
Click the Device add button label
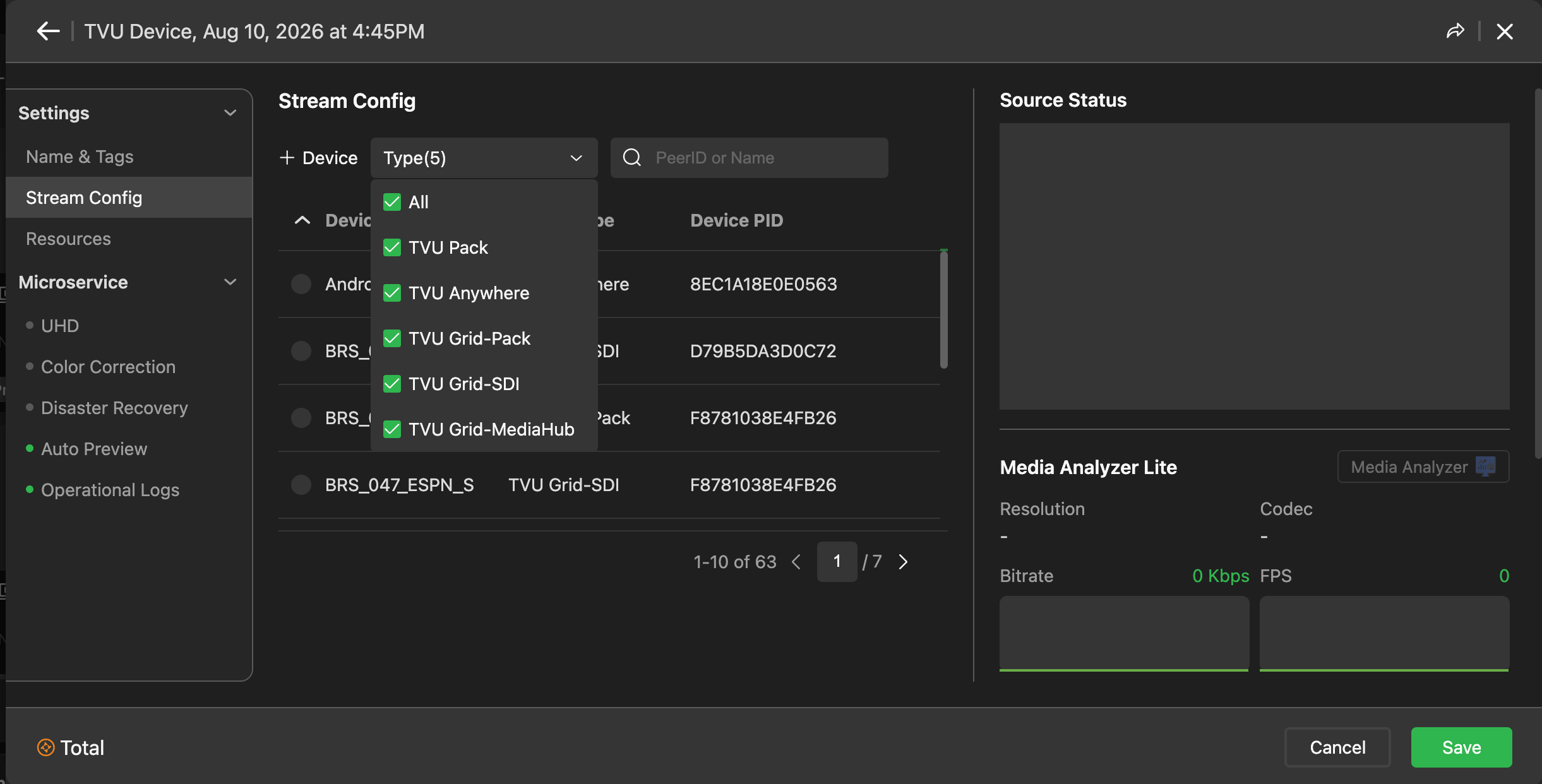click(x=330, y=158)
